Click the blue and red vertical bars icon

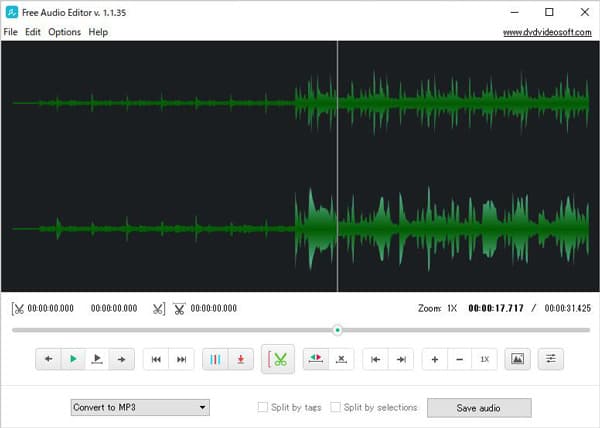pos(215,359)
